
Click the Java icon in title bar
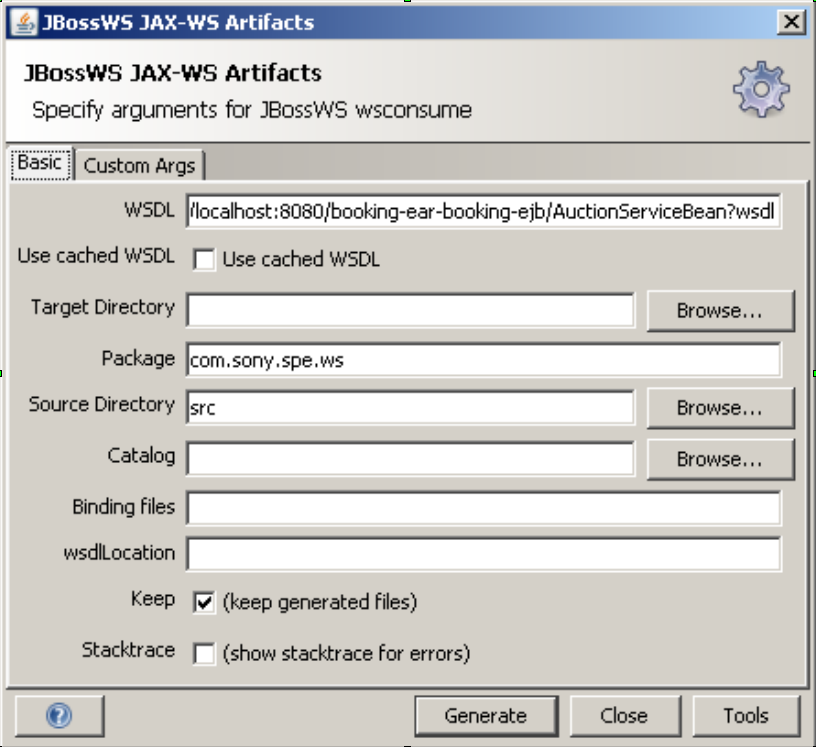click(24, 22)
